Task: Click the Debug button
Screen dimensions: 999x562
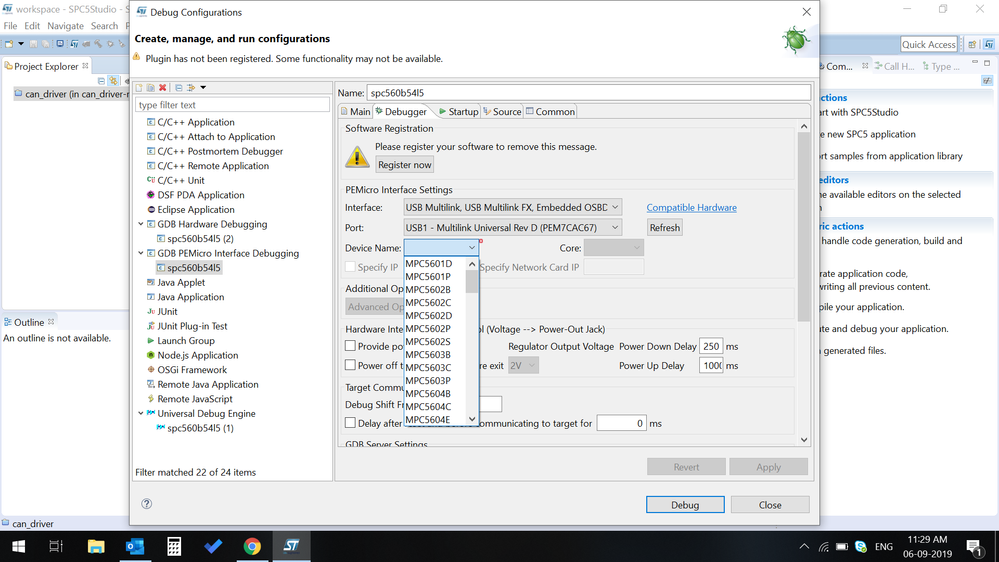Action: tap(685, 504)
